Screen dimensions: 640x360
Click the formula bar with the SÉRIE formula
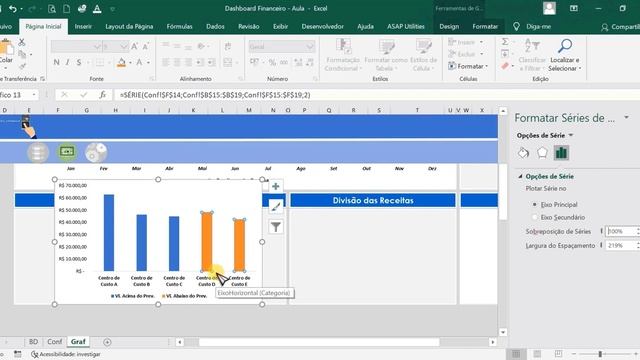coord(376,95)
